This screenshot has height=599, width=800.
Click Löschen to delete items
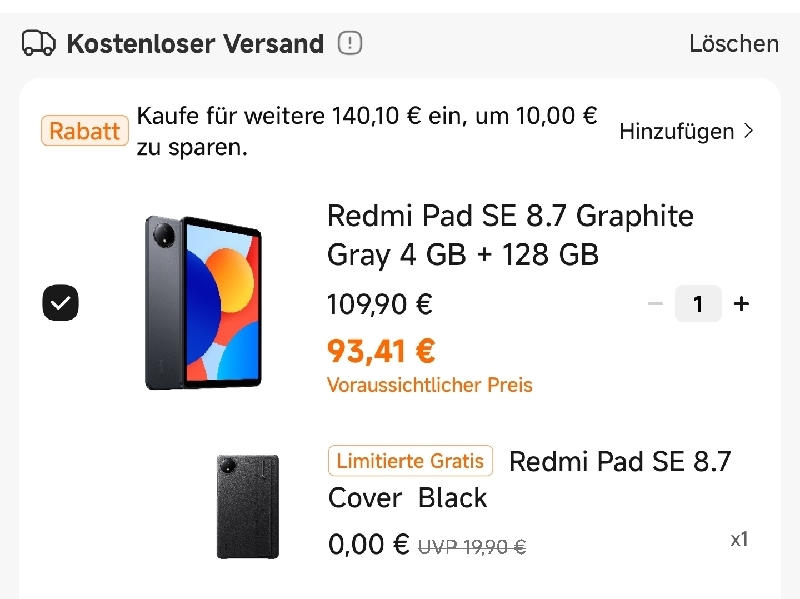click(734, 44)
